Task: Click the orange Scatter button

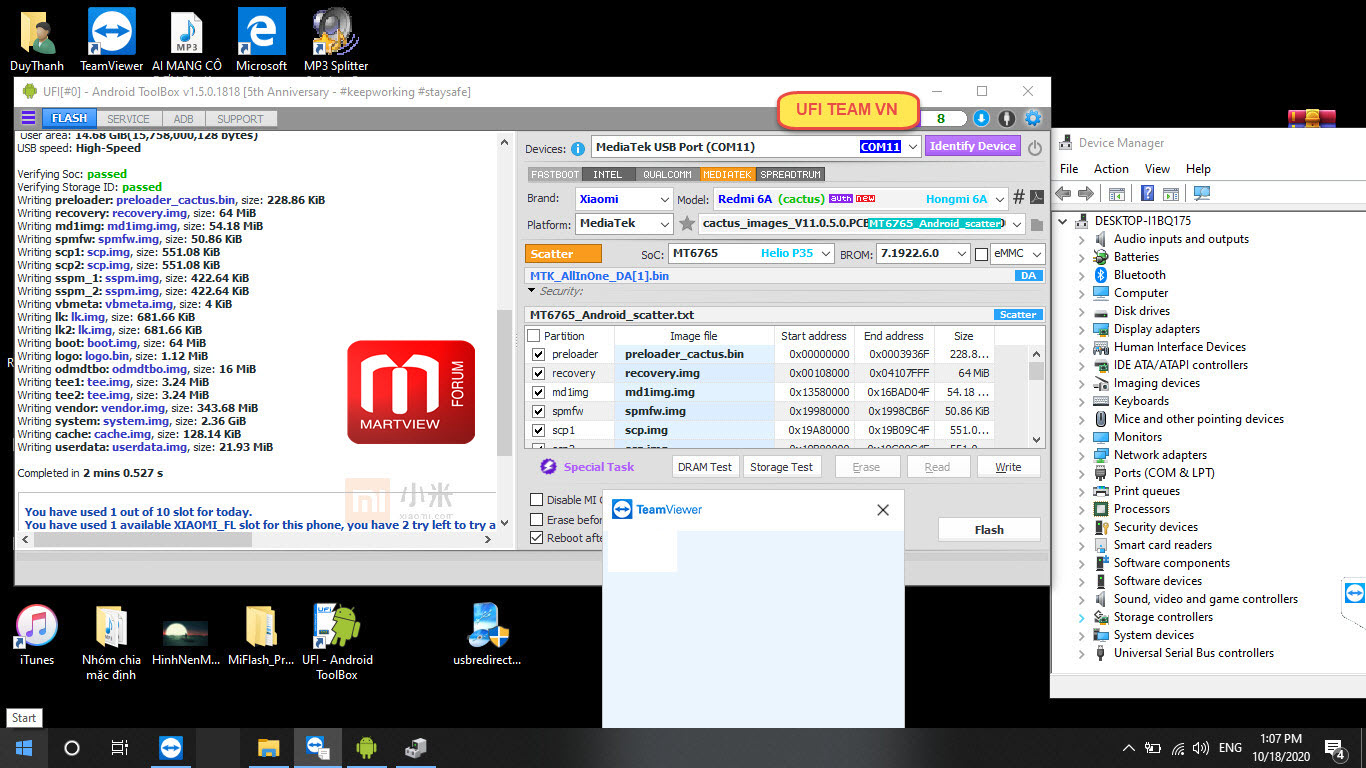Action: click(563, 254)
